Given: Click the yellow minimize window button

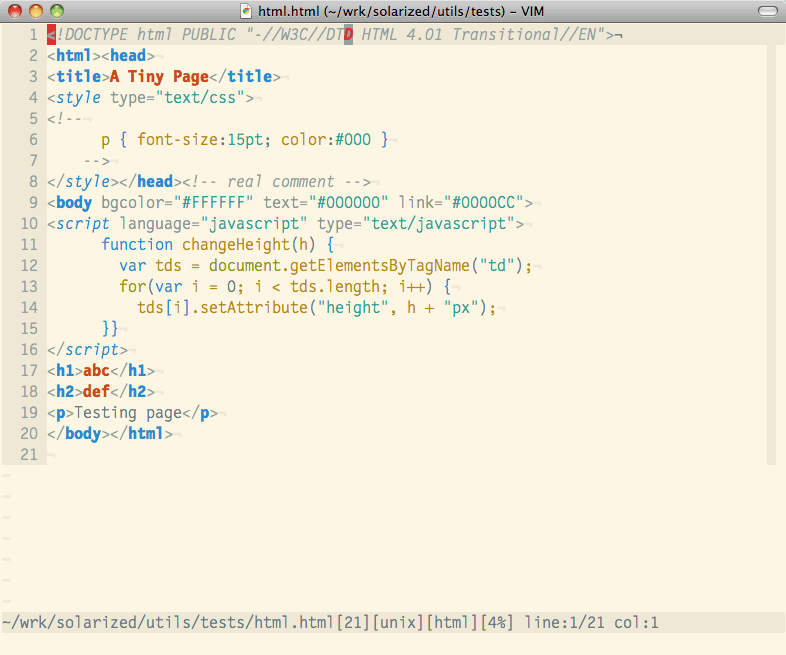Looking at the screenshot, I should [x=36, y=11].
